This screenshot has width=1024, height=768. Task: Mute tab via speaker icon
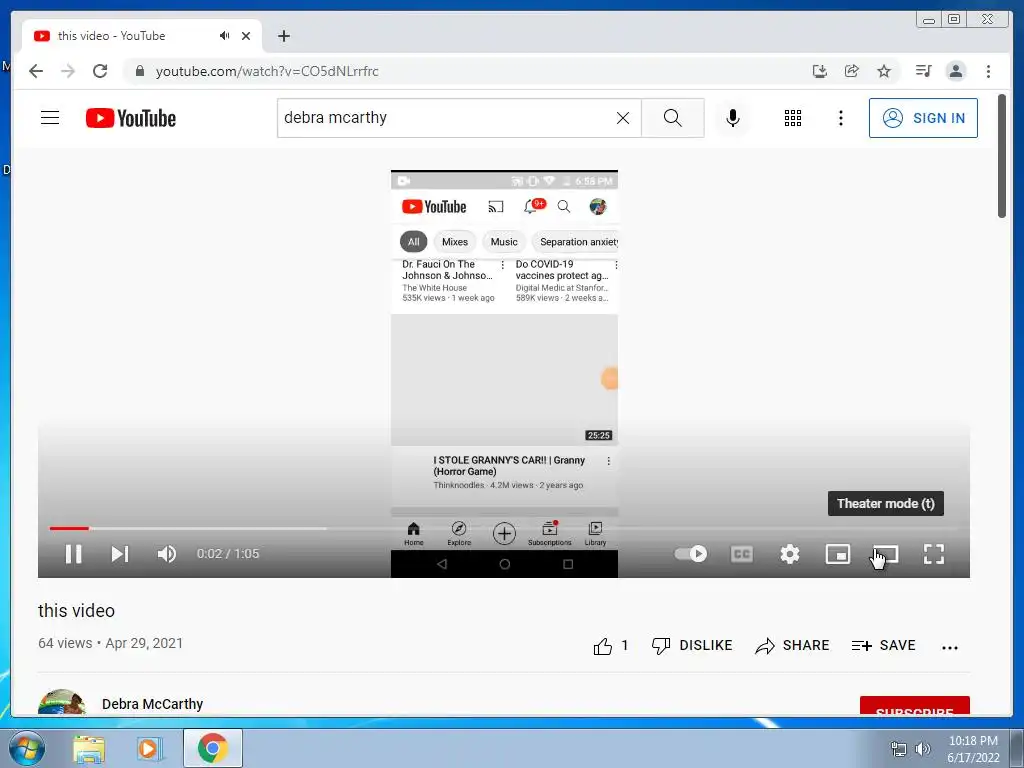click(x=225, y=36)
